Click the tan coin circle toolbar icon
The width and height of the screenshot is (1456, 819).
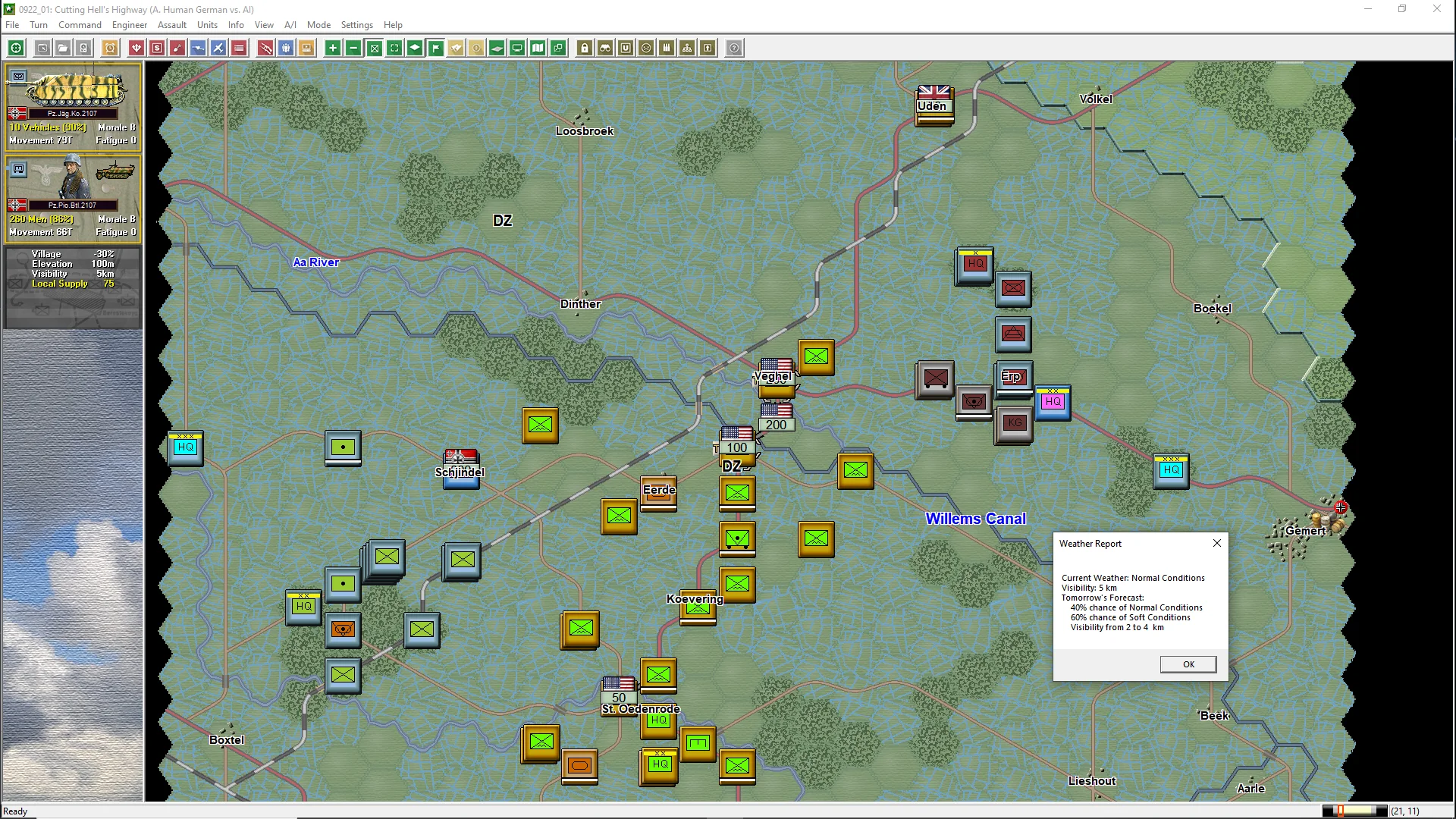(x=476, y=49)
